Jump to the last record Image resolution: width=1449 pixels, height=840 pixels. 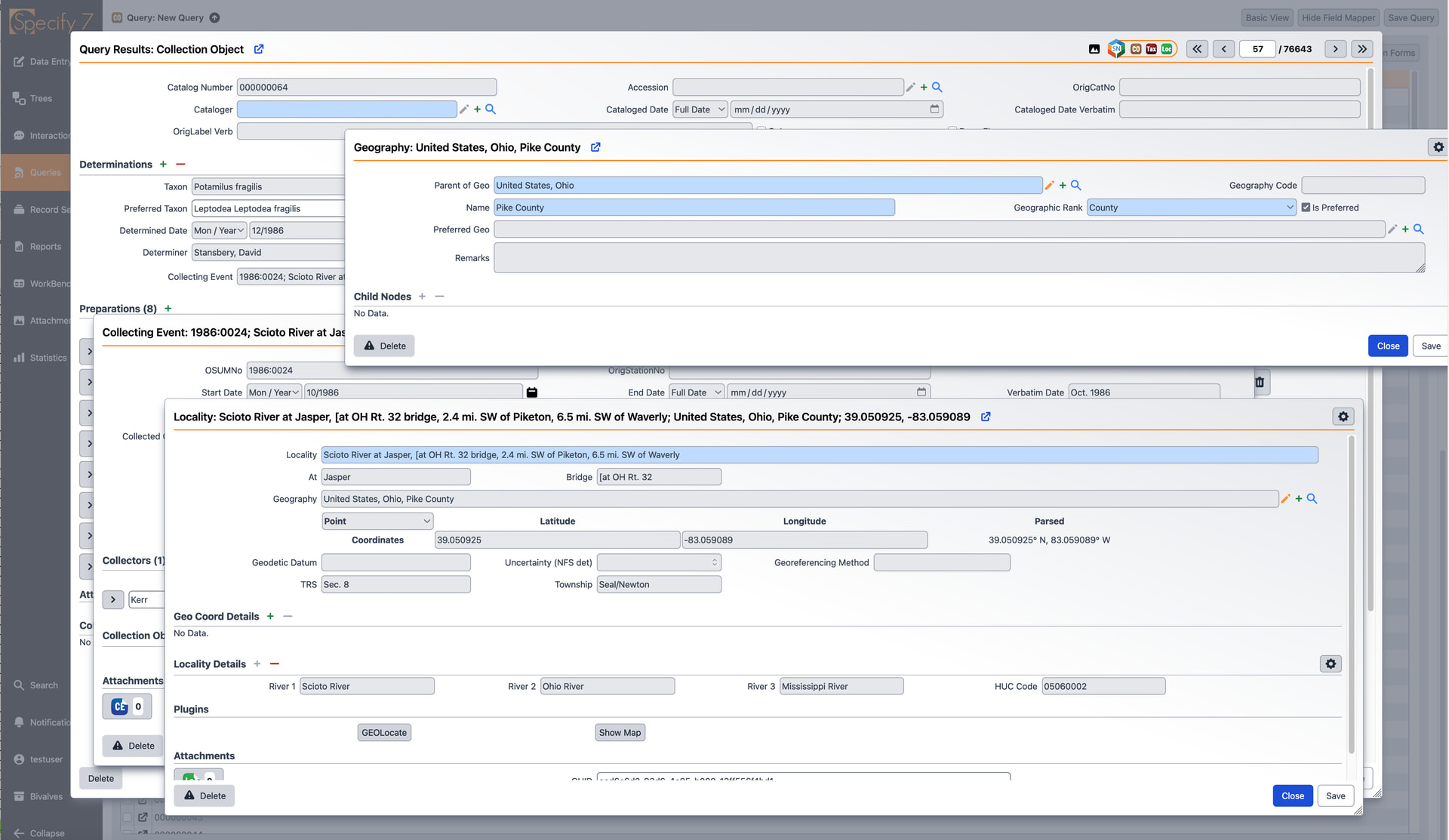point(1361,49)
